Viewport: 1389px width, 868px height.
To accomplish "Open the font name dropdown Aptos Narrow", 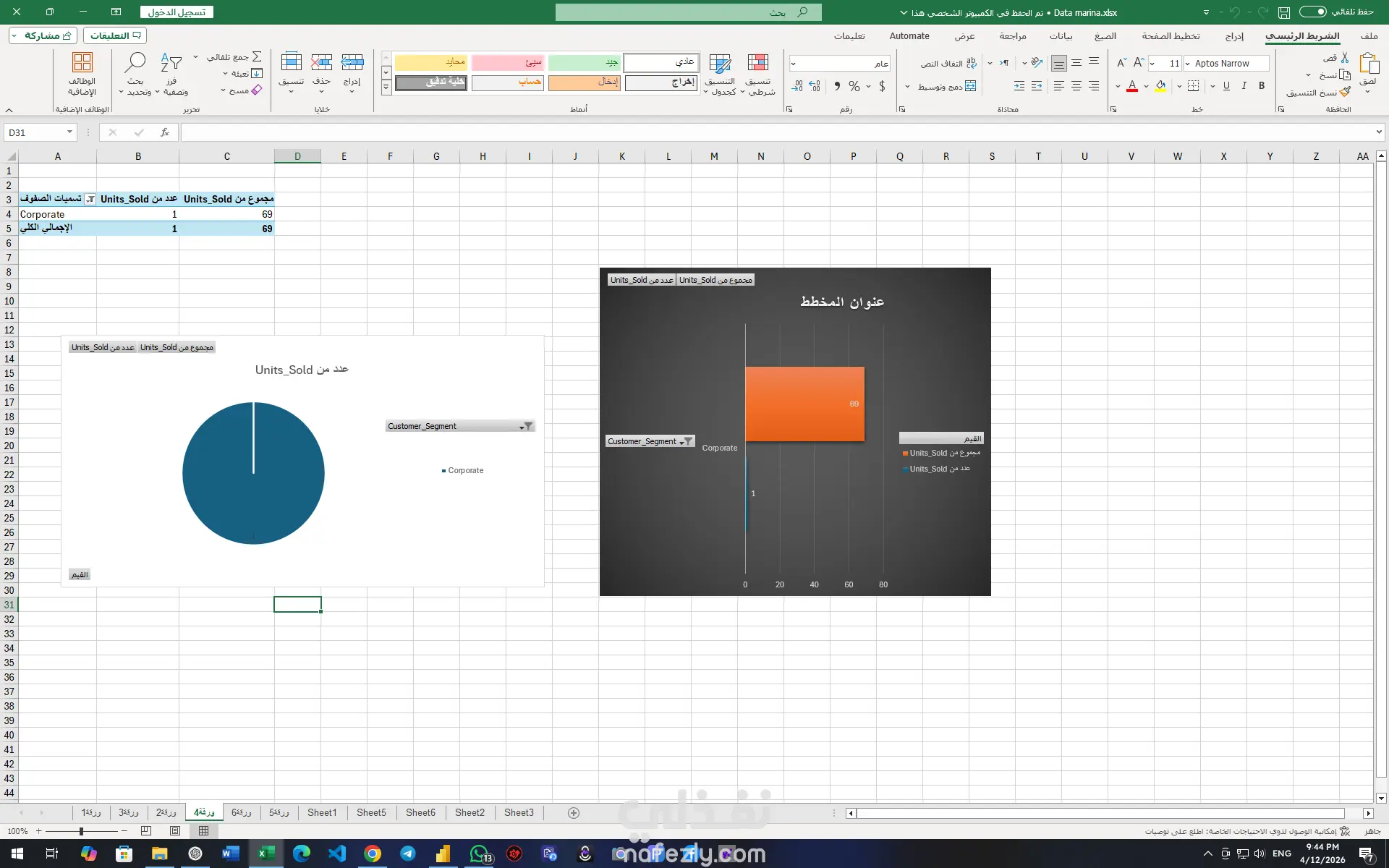I will (x=1226, y=64).
